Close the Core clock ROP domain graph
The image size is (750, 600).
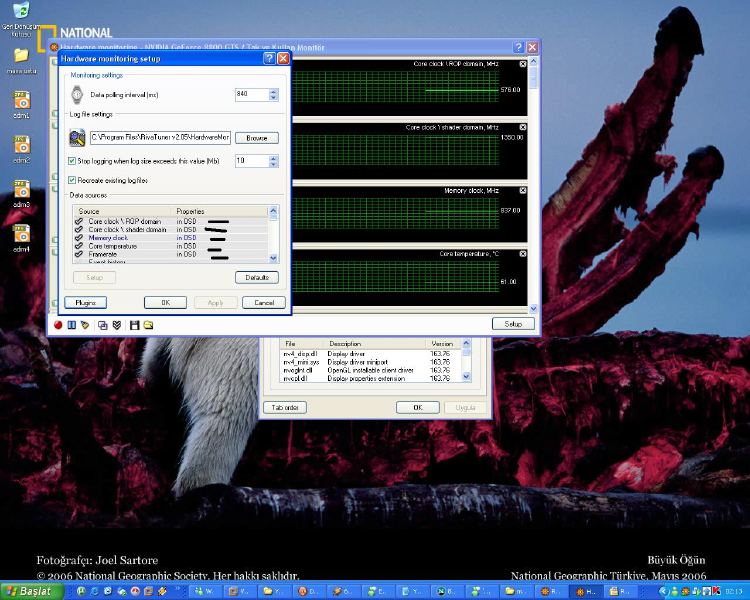point(523,64)
